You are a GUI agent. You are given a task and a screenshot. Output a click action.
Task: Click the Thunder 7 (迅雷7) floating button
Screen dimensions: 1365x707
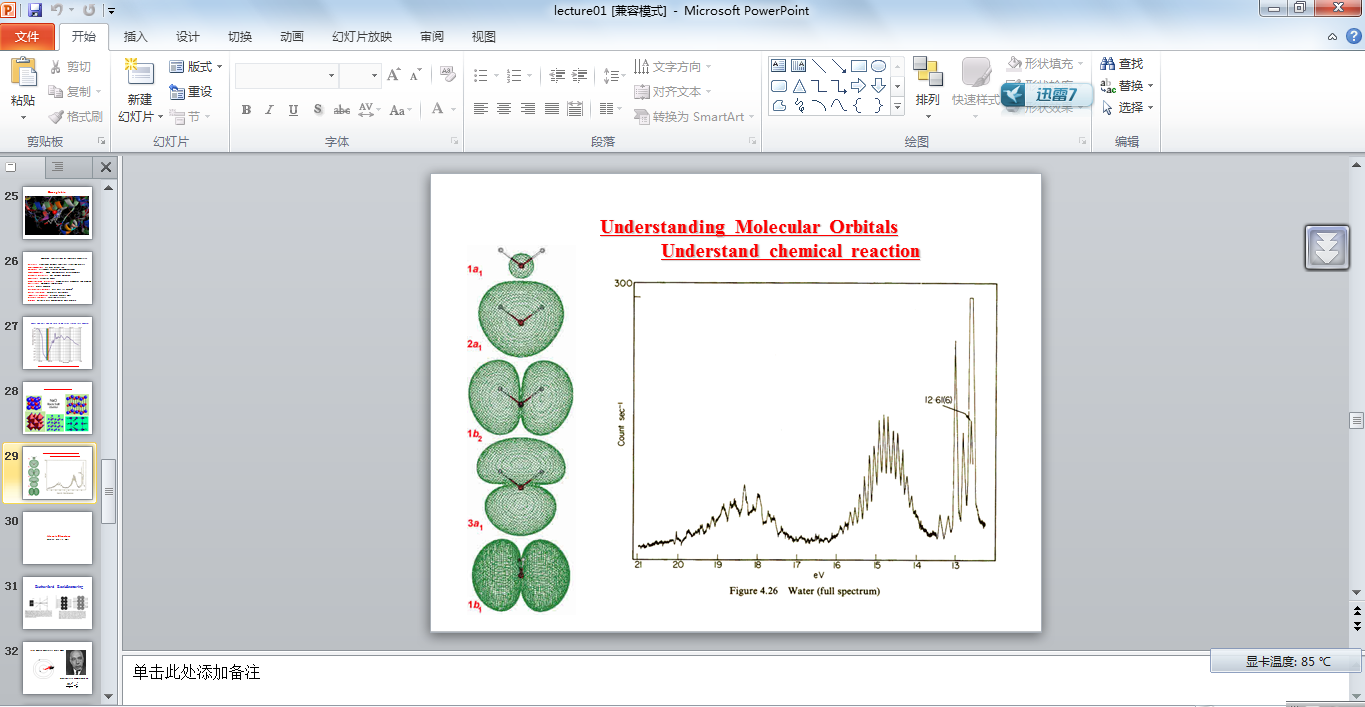pyautogui.click(x=1046, y=95)
